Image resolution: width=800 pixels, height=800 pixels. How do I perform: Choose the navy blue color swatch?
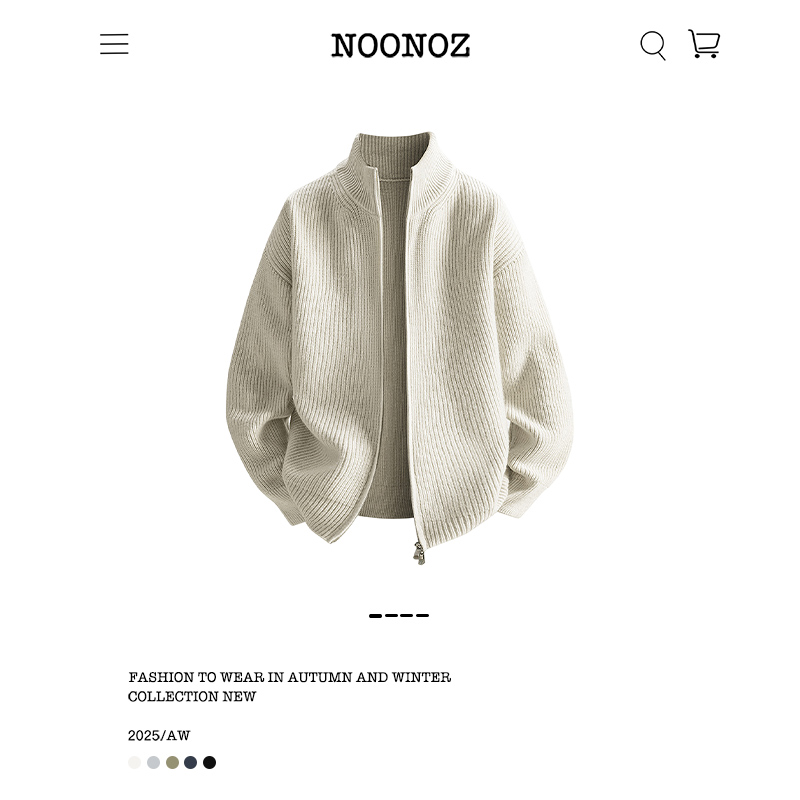(191, 762)
